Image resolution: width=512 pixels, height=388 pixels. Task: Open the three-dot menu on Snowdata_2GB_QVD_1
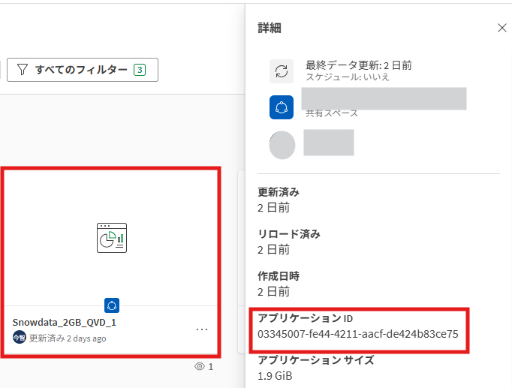[202, 329]
